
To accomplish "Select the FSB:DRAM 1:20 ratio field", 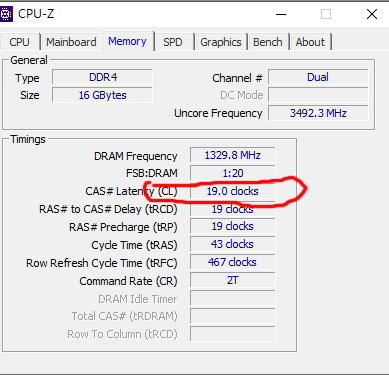I will coord(233,173).
